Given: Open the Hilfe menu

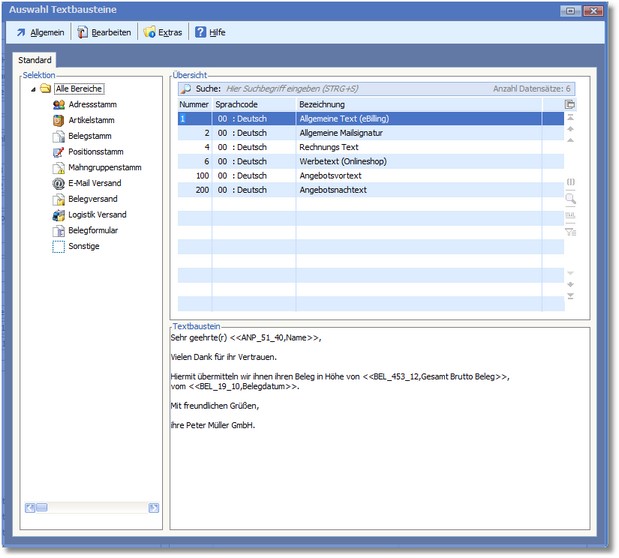Looking at the screenshot, I should point(210,33).
